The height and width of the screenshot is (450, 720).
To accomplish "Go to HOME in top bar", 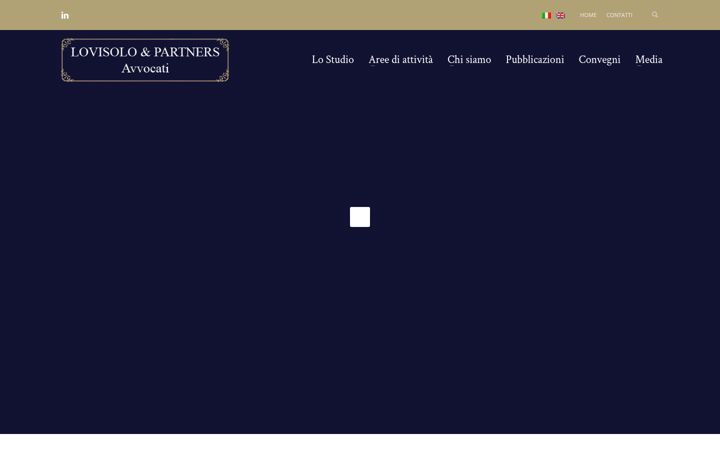I will (588, 15).
